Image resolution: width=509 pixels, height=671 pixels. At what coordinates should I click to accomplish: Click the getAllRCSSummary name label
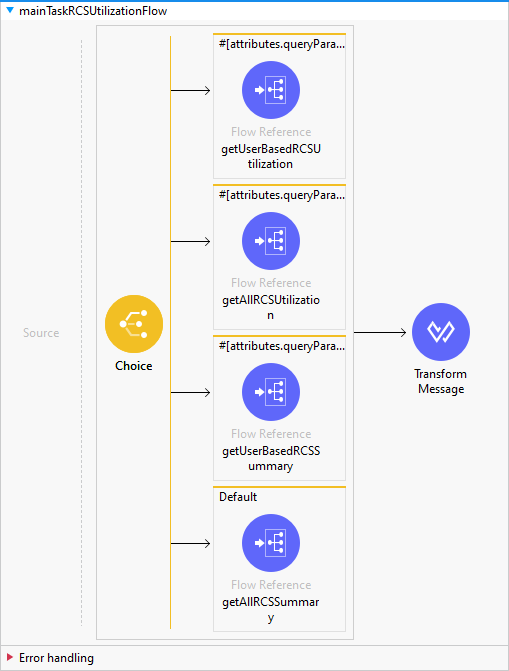point(271,609)
